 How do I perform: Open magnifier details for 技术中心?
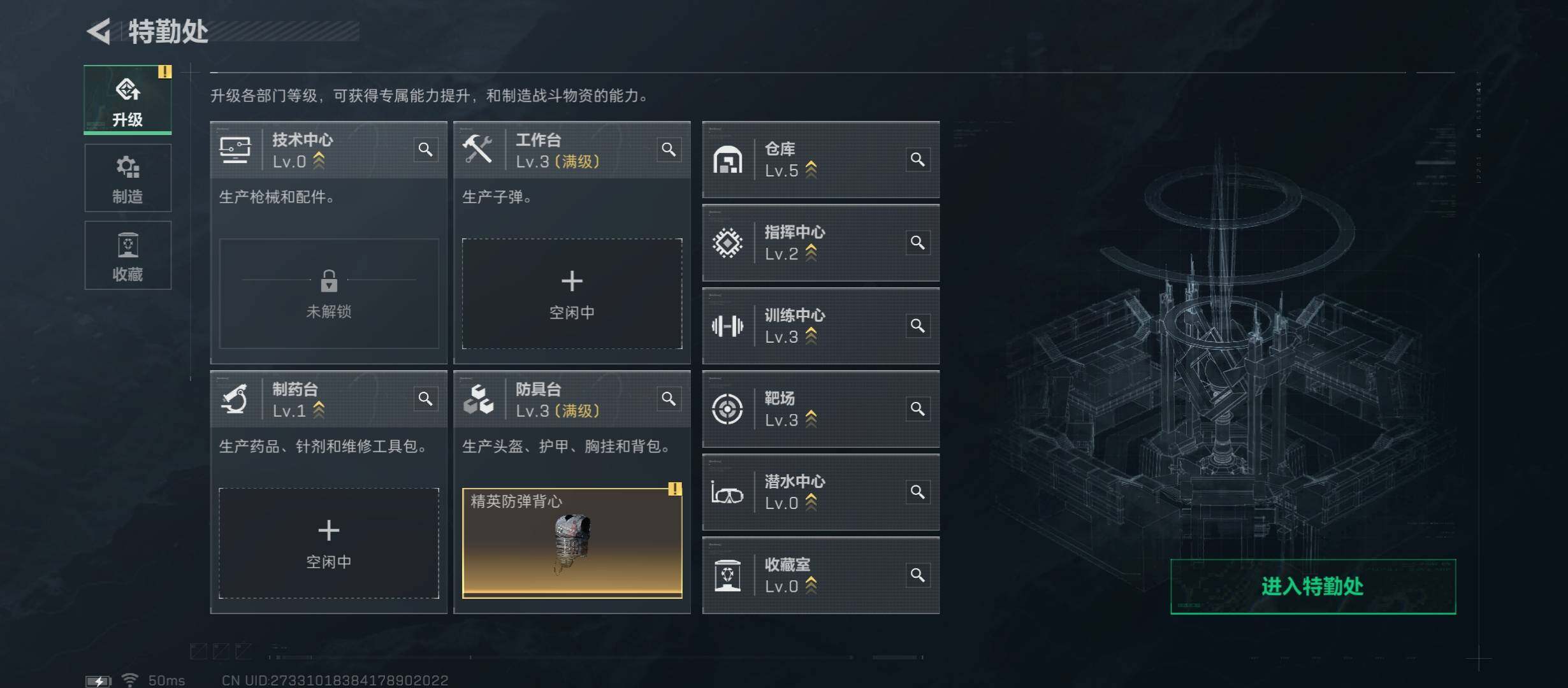pyautogui.click(x=426, y=150)
